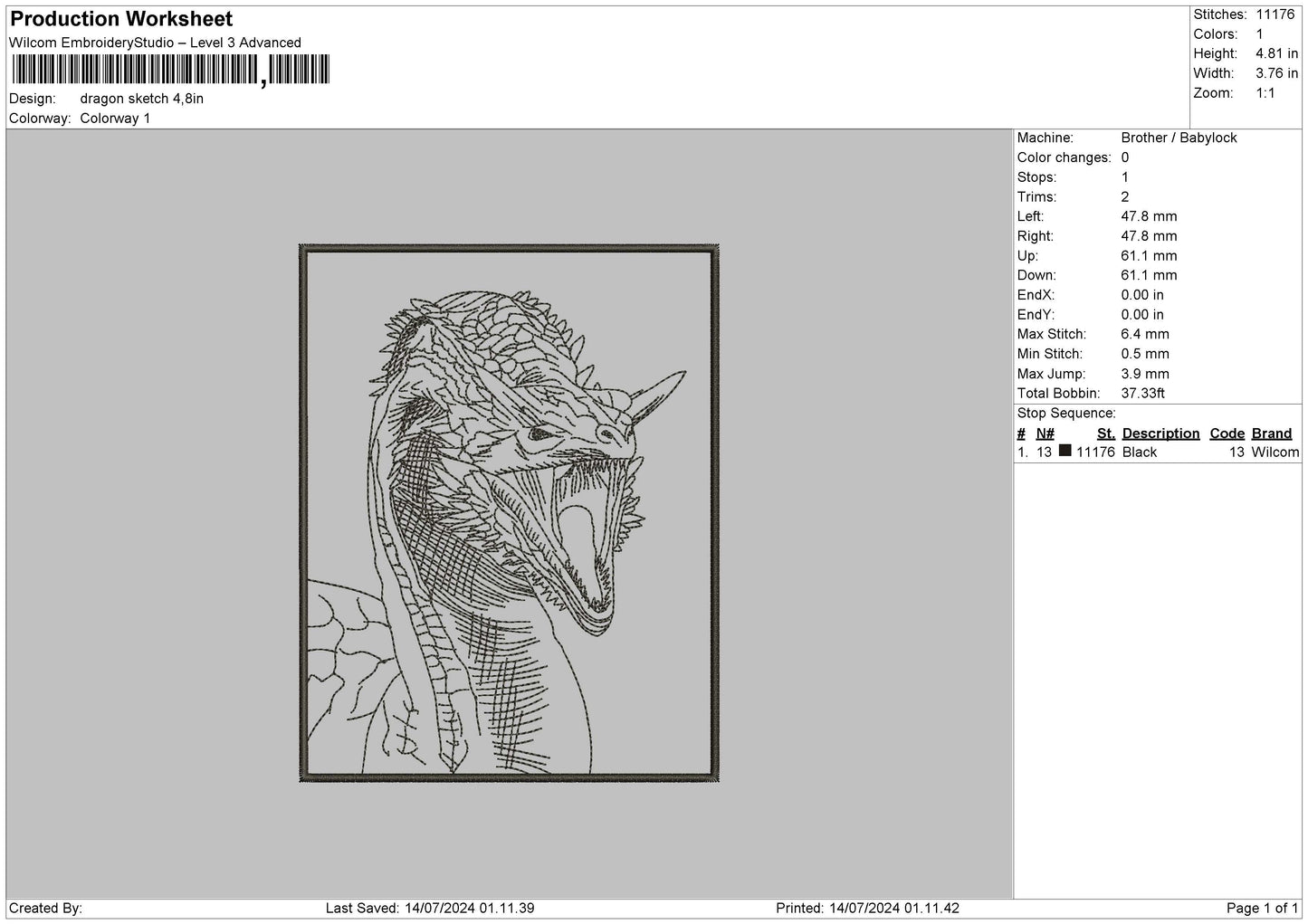Select design name 'dragon sketch 4,8in'

pos(141,99)
